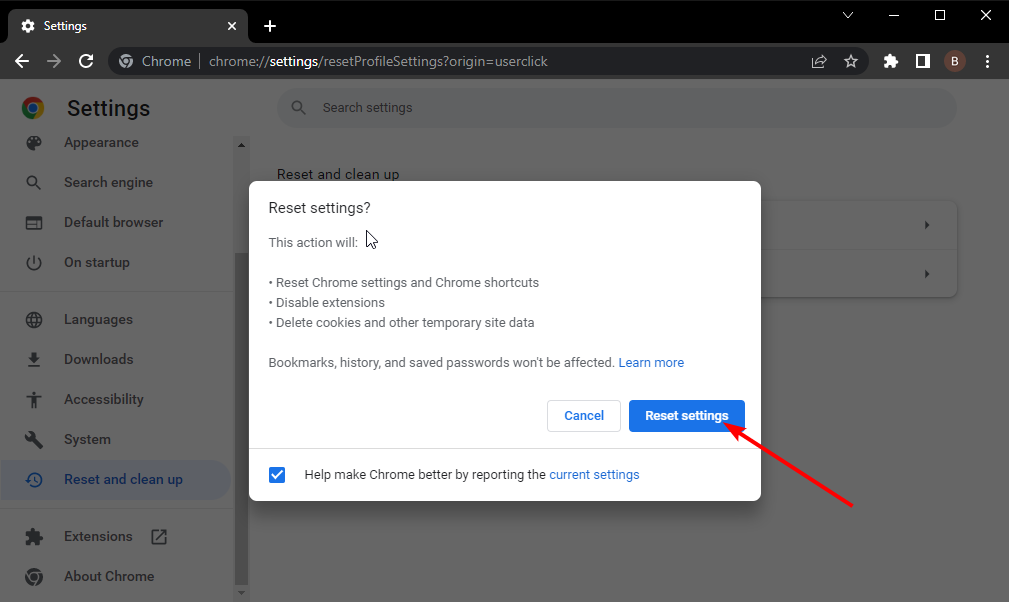Screen dimensions: 1009x602
Task: Expand the second Reset and clean up row arrow
Action: pyautogui.click(x=927, y=273)
